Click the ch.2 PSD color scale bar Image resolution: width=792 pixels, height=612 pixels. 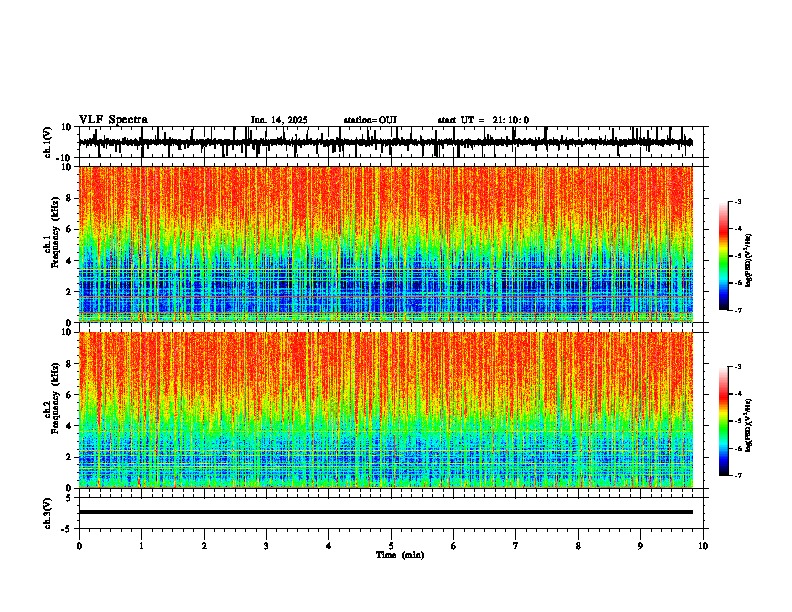(723, 421)
